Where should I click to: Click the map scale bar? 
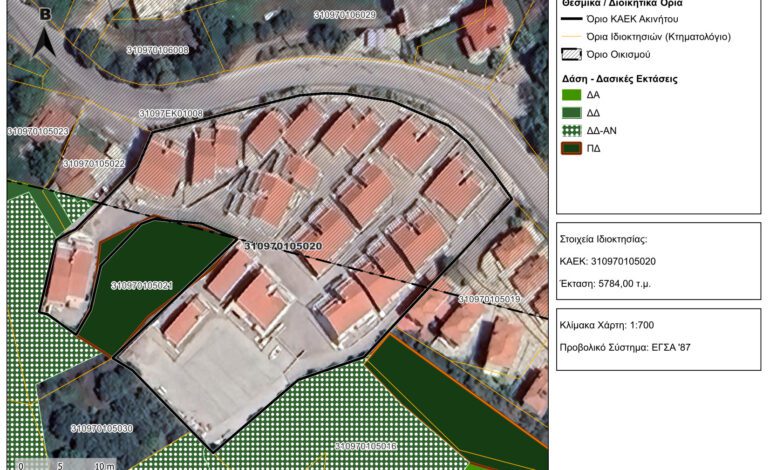pyautogui.click(x=60, y=465)
